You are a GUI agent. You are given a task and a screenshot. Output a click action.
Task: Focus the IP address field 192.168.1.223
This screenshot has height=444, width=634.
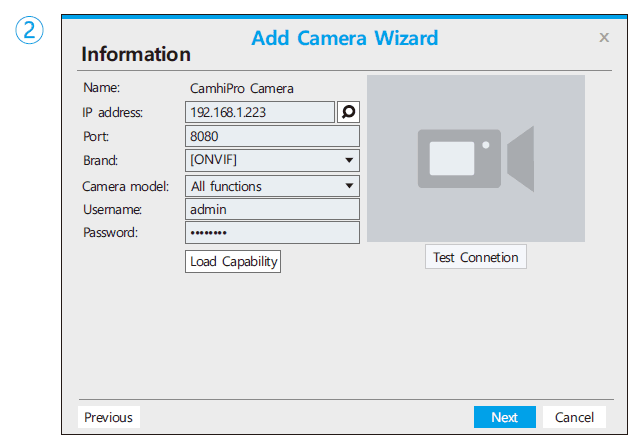[260, 112]
